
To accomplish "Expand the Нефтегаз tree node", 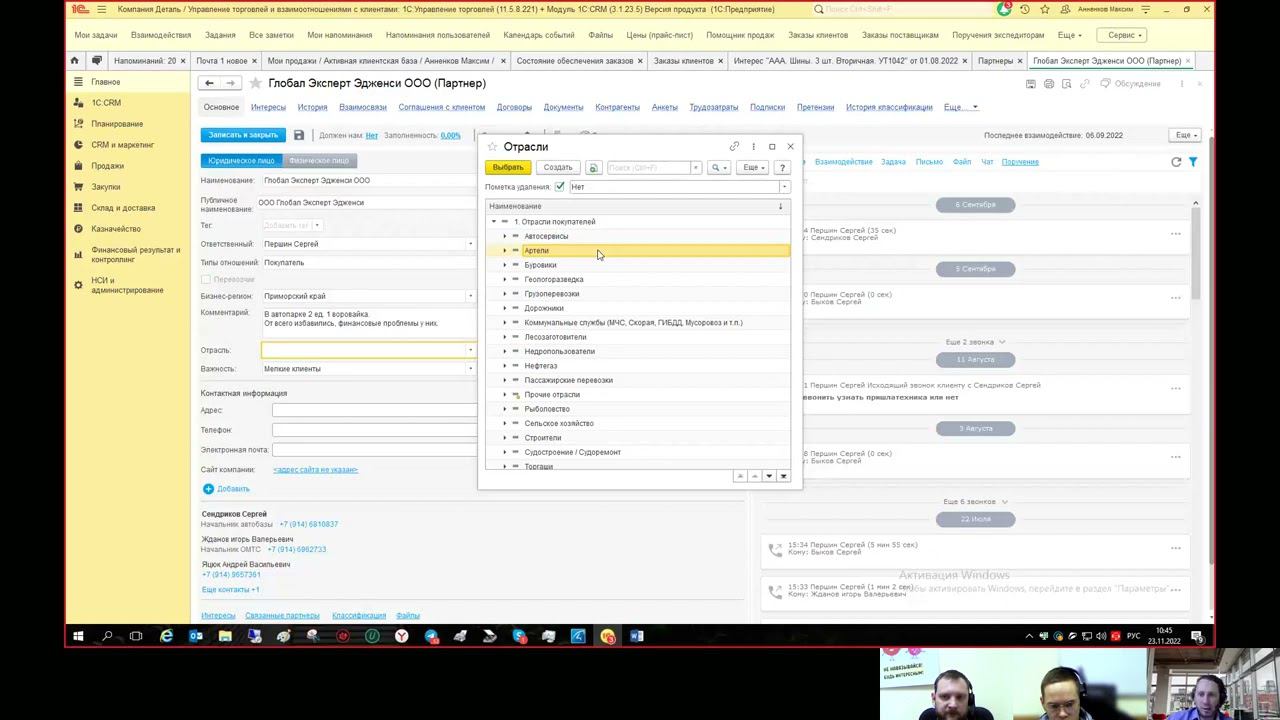I will (504, 366).
